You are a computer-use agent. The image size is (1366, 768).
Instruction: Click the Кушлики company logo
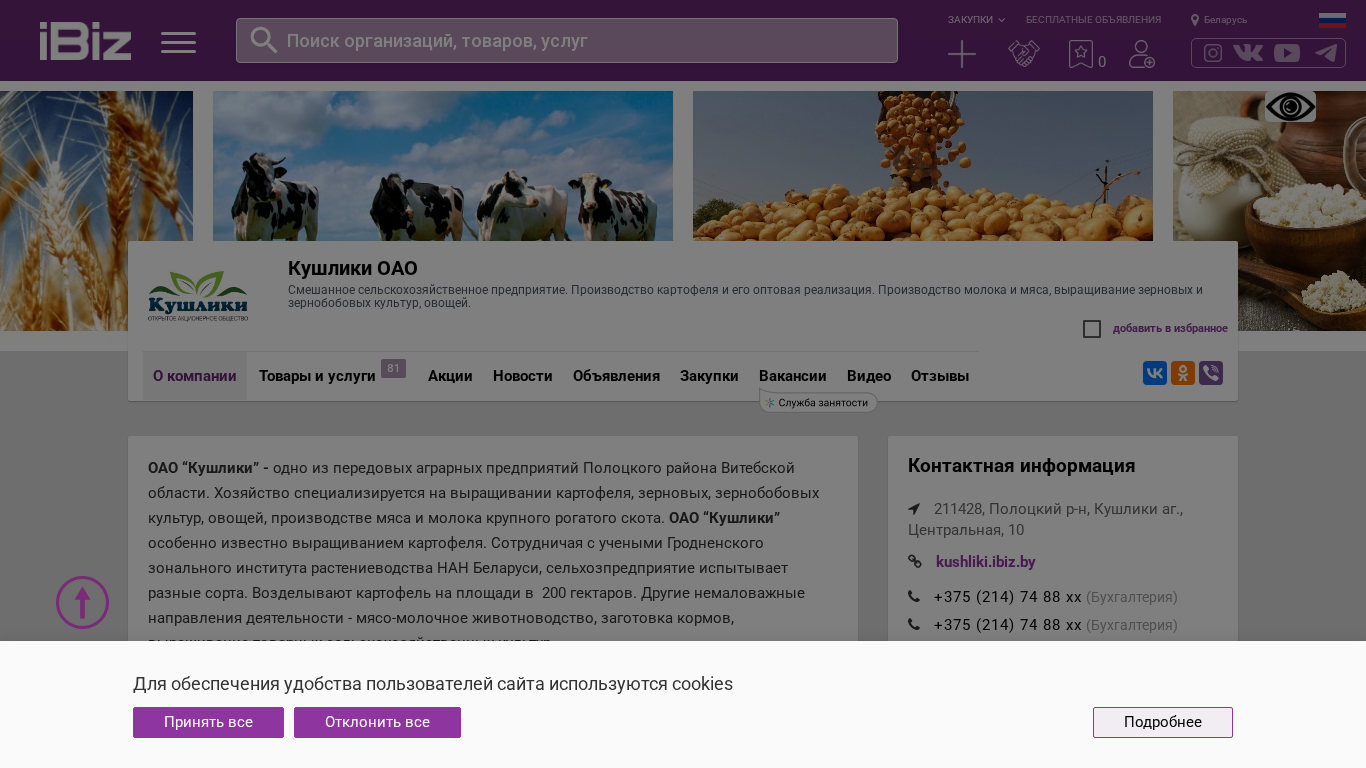(198, 296)
